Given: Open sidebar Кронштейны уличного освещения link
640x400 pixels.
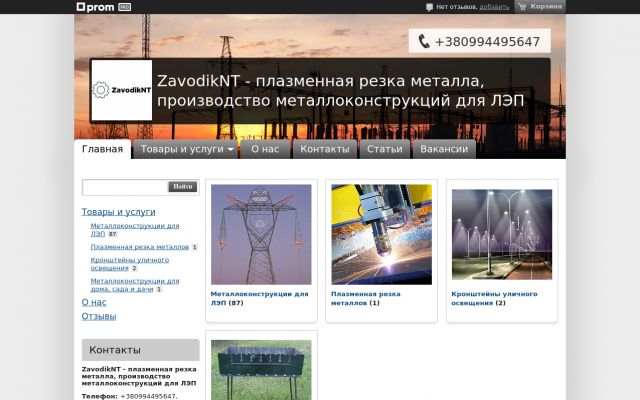Looking at the screenshot, I should [x=129, y=264].
